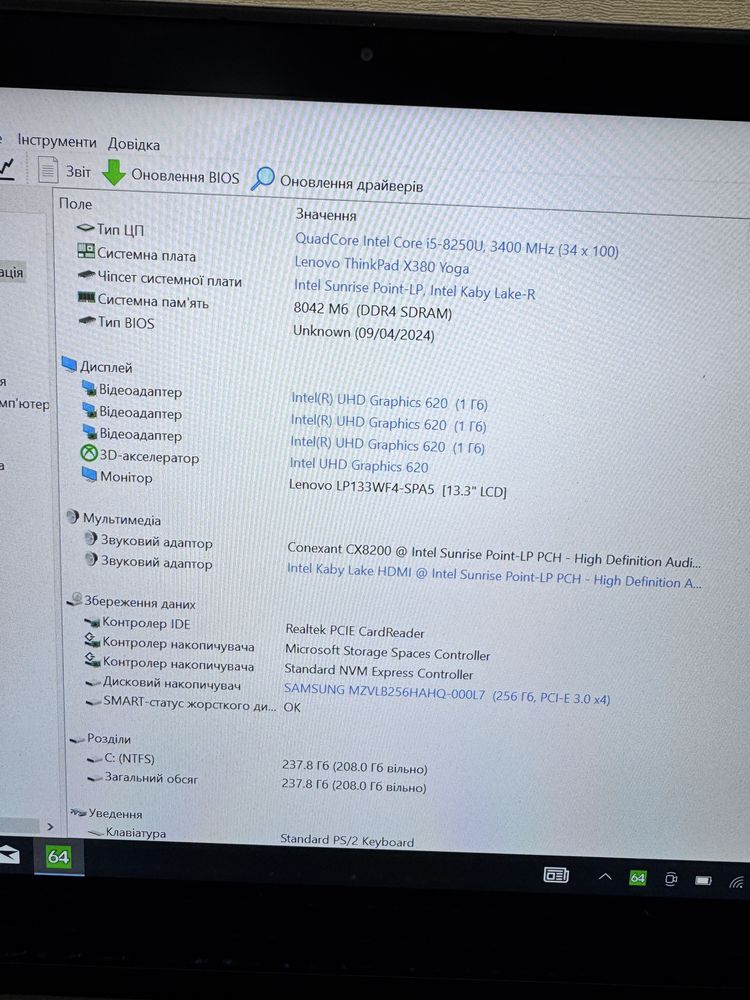Open the Intel UHD Graphics 620 3D-accelerator link
The width and height of the screenshot is (750, 1000).
click(x=358, y=465)
